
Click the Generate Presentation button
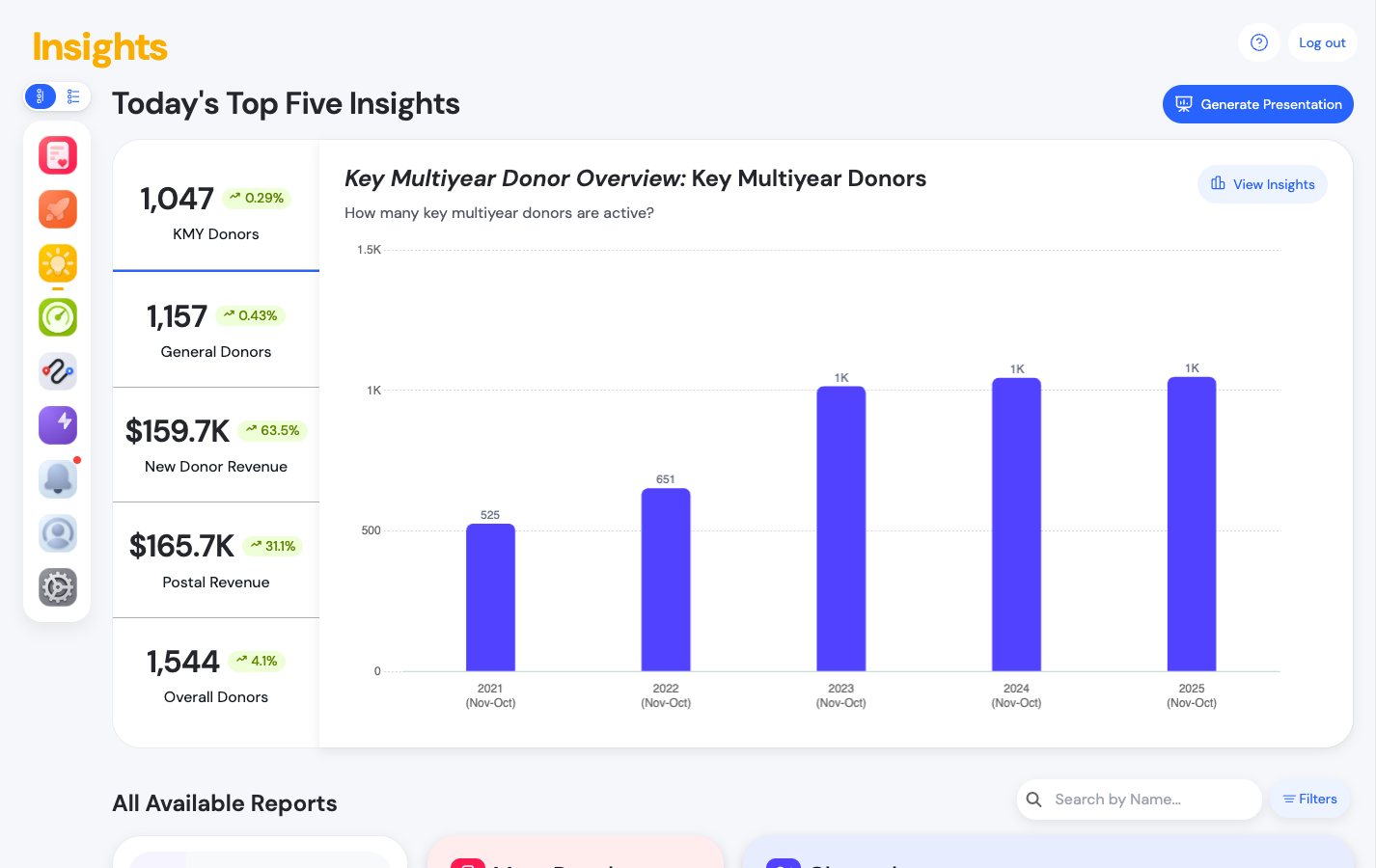pyautogui.click(x=1257, y=104)
